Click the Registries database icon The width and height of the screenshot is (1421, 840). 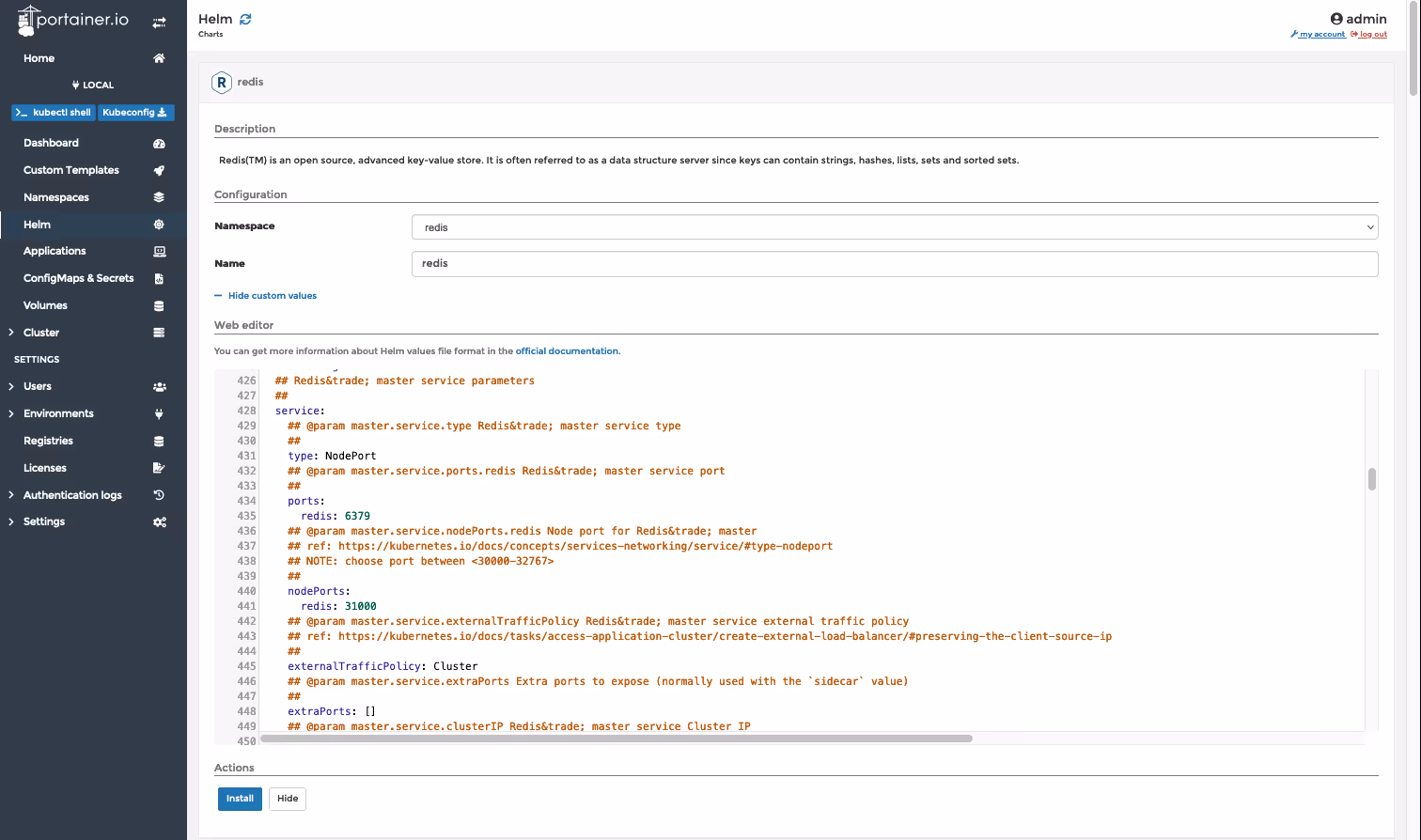pos(159,441)
